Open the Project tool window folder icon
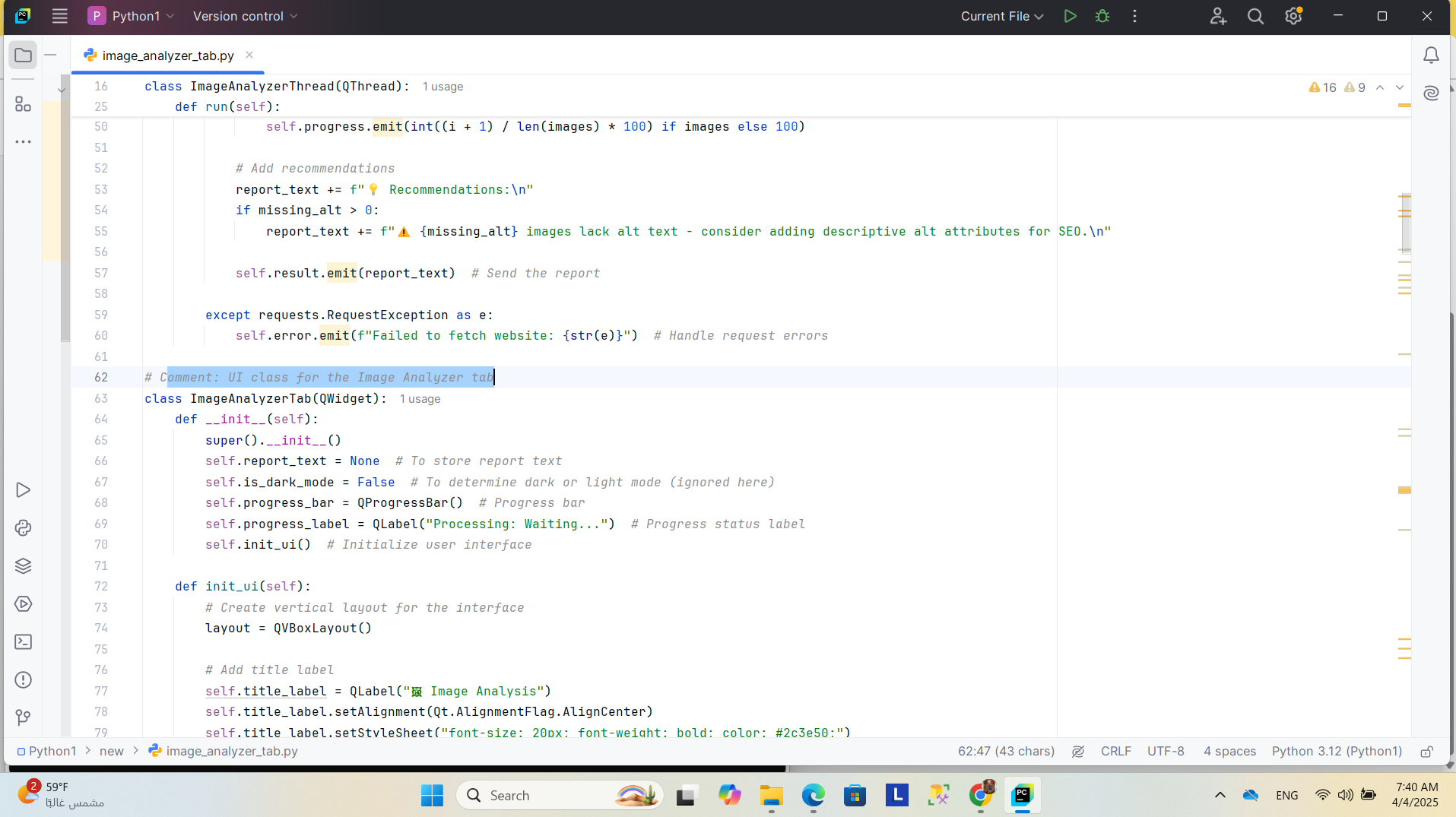 [23, 55]
